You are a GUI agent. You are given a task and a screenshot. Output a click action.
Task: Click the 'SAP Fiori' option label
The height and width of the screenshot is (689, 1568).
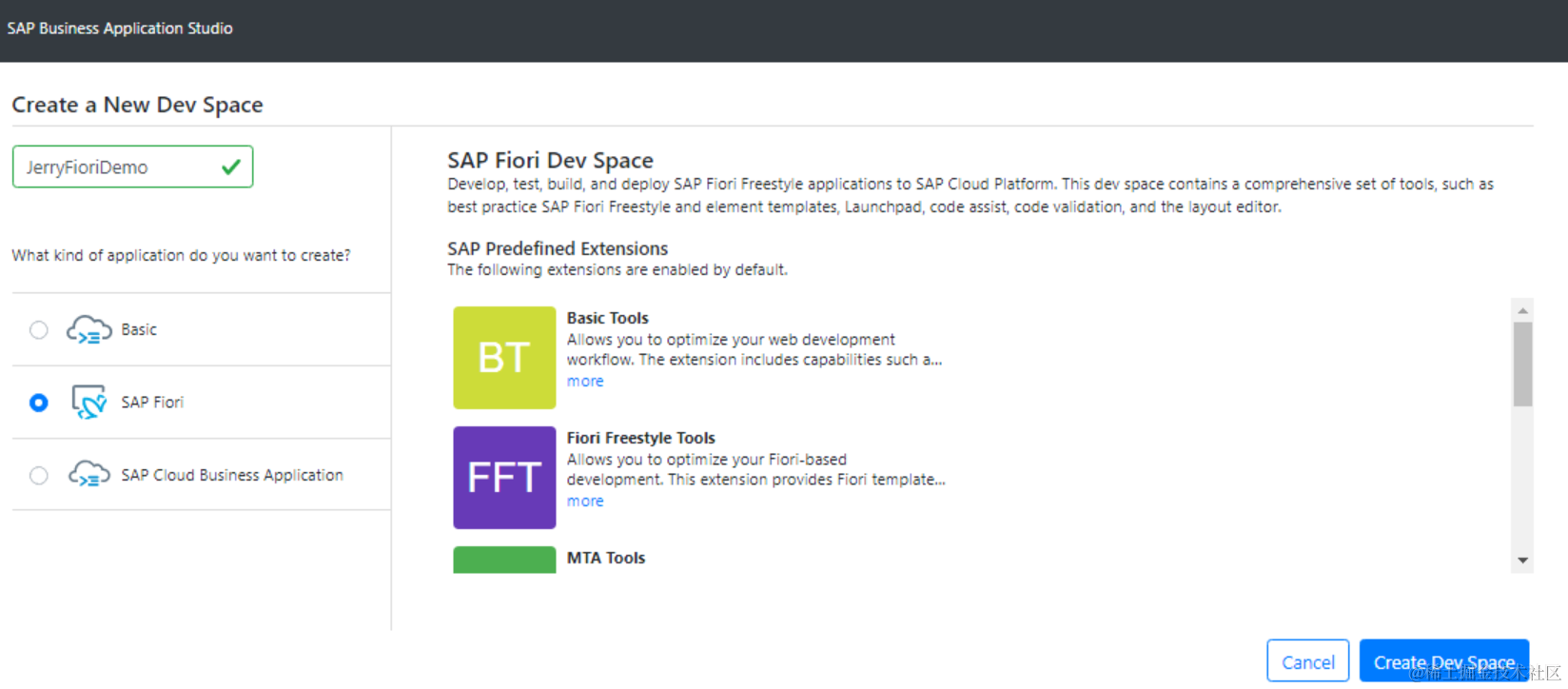tap(152, 403)
